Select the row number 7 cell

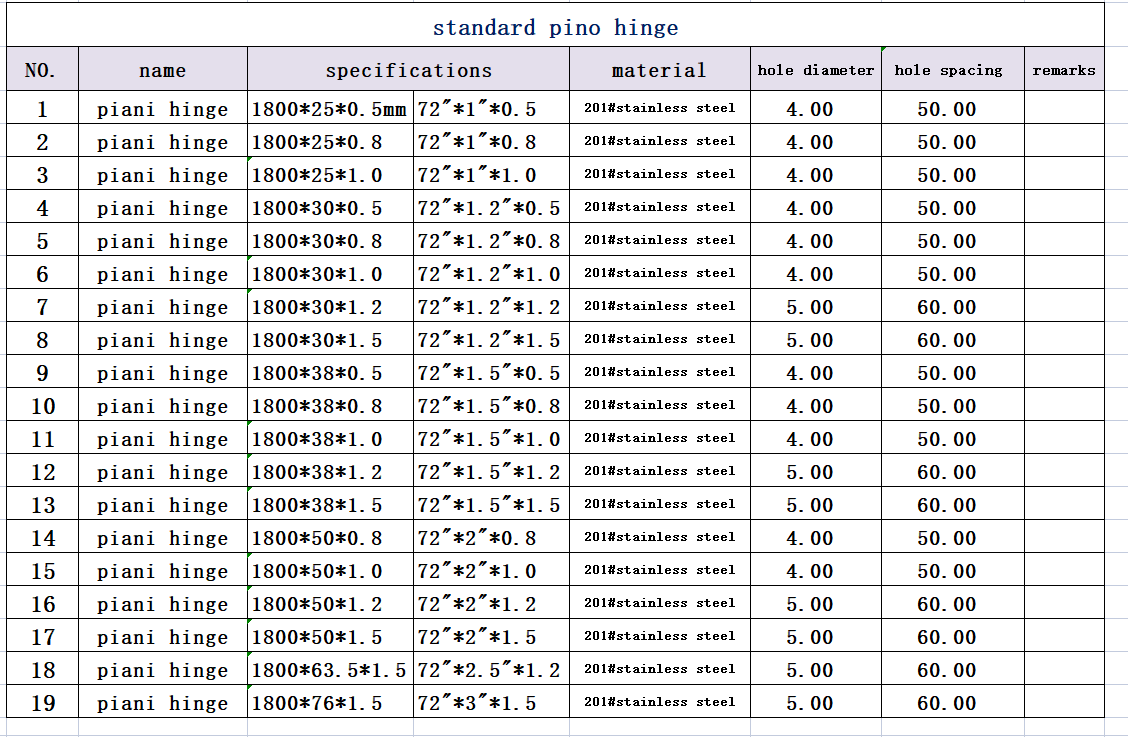point(42,307)
